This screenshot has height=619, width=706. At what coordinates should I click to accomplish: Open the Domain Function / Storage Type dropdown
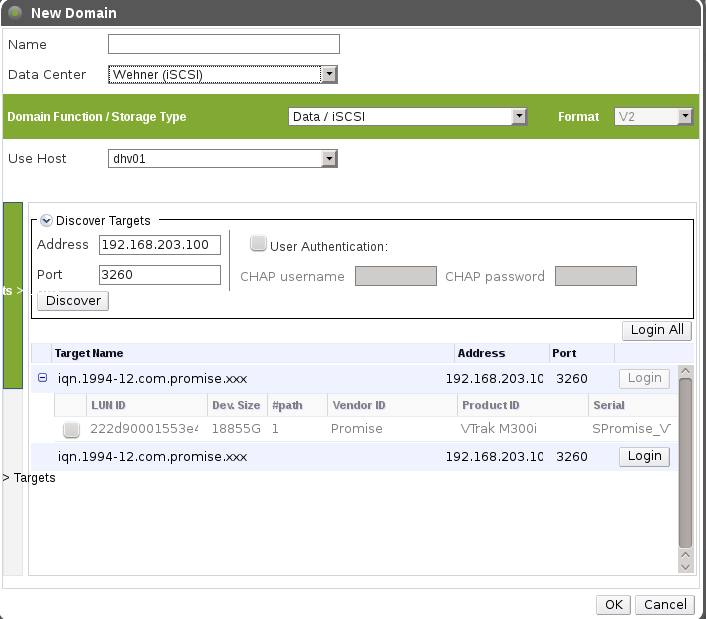pos(518,117)
